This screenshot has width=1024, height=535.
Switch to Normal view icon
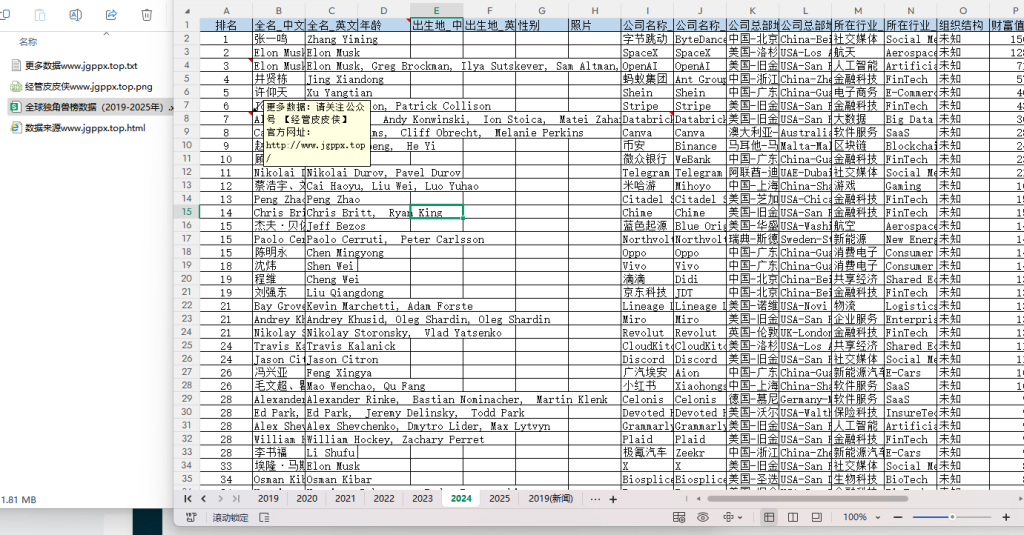coord(769,517)
